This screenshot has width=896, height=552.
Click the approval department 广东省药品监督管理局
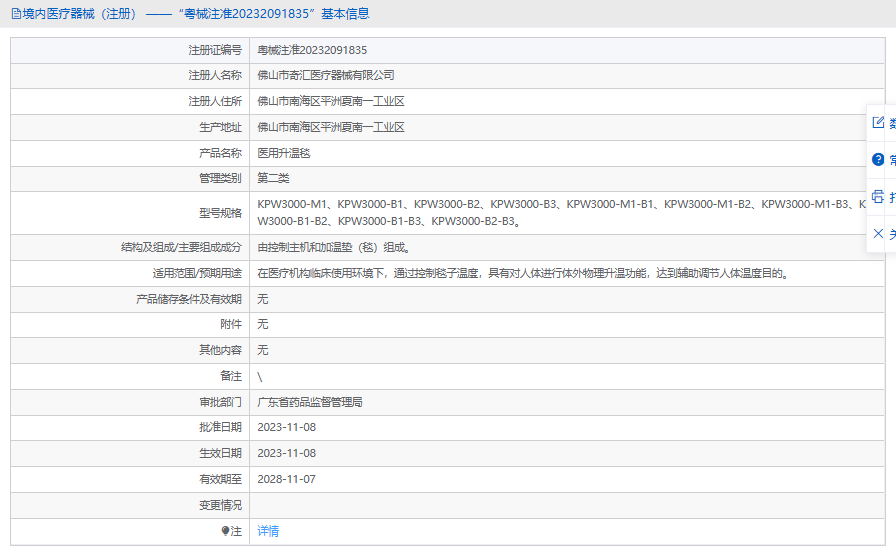(x=310, y=402)
